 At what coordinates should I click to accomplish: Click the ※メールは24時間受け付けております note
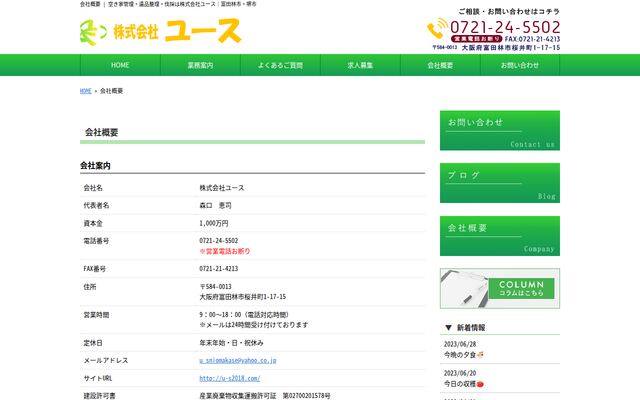[253, 325]
